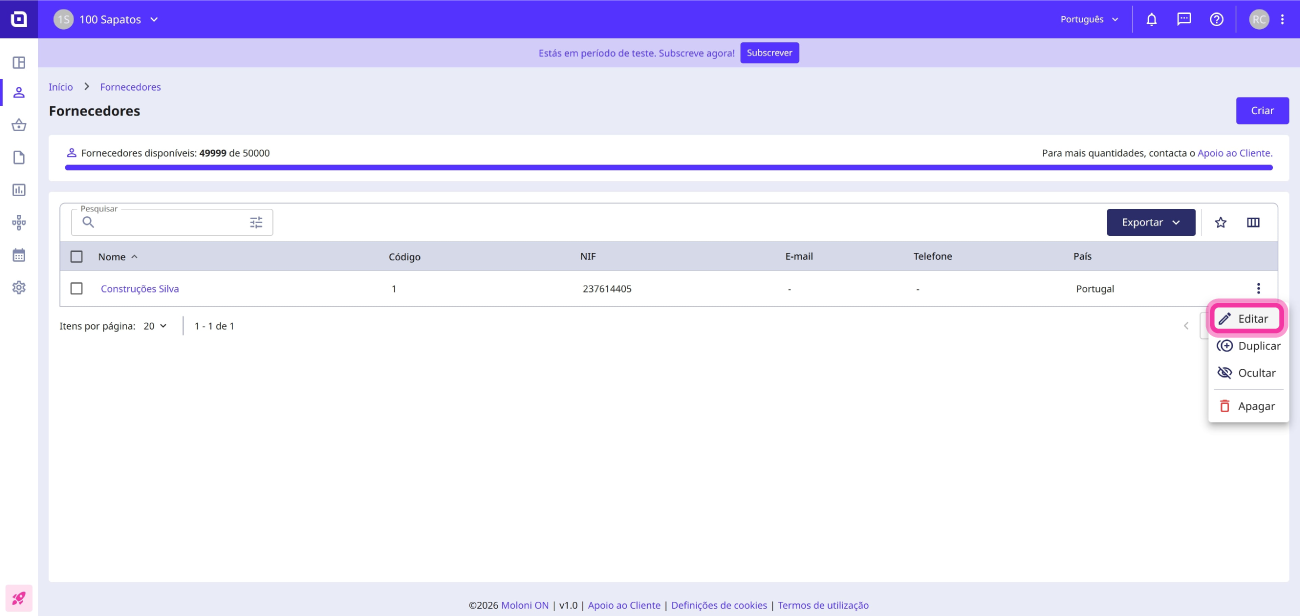Open the notifications bell icon
This screenshot has width=1300, height=616.
1151,19
